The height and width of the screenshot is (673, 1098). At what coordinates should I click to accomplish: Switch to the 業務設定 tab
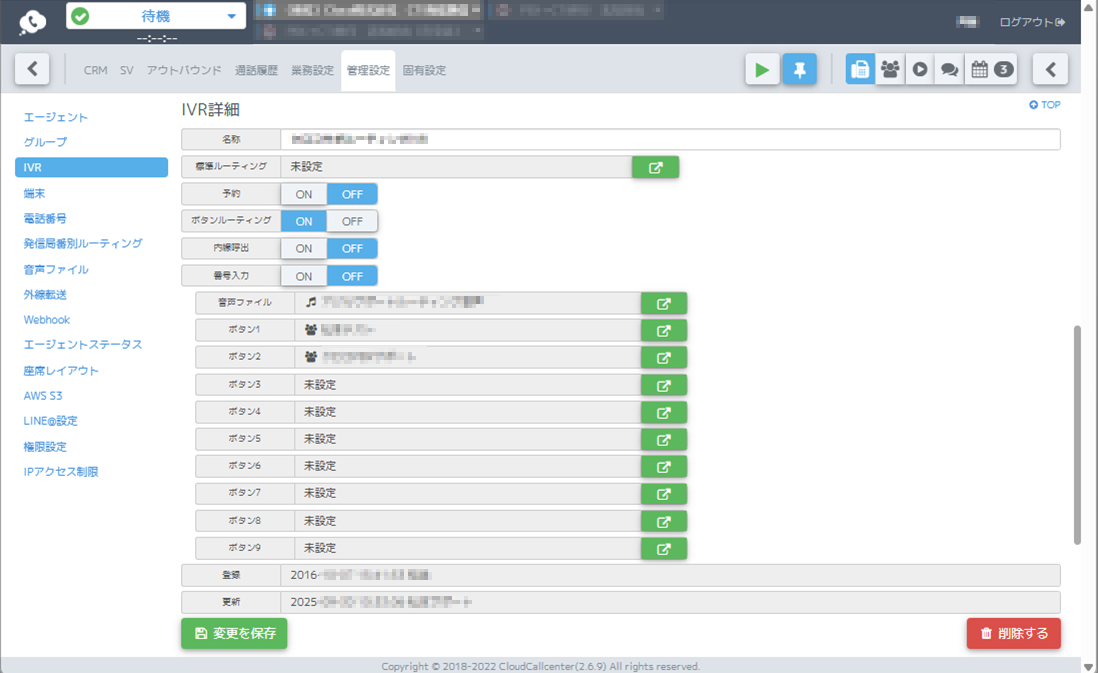(312, 71)
